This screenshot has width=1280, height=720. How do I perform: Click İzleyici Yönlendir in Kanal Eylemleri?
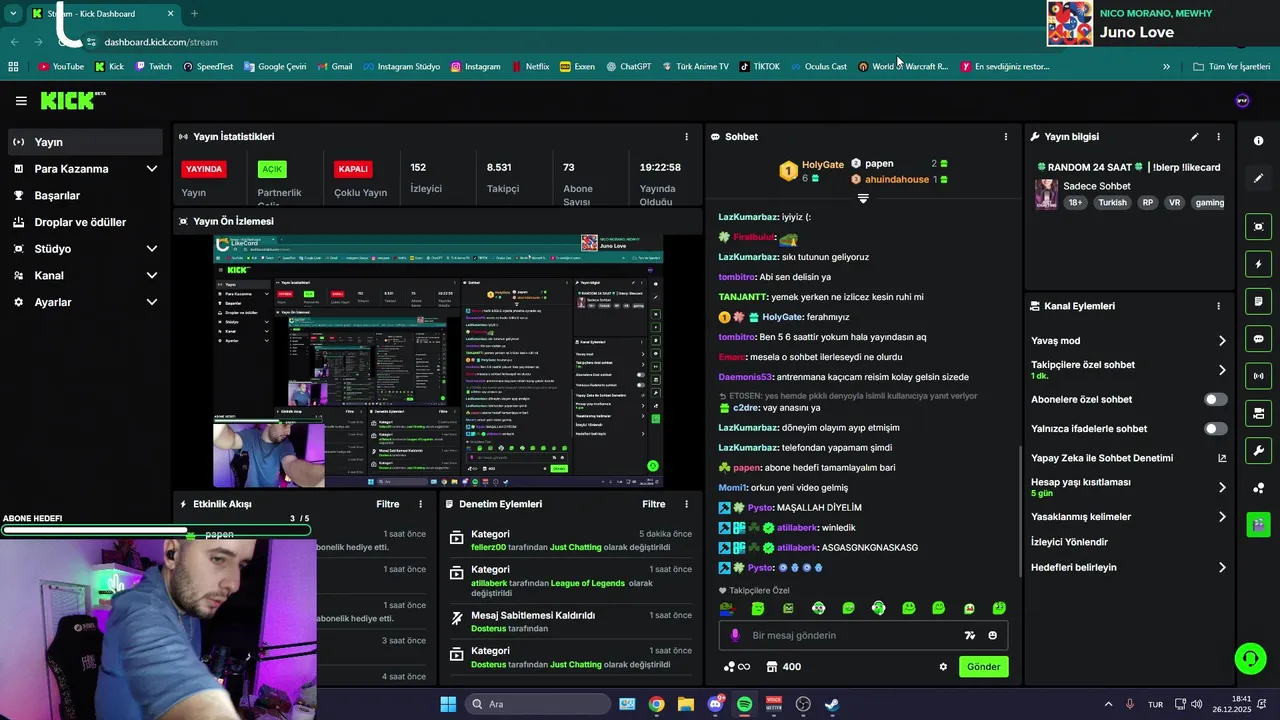[1069, 542]
